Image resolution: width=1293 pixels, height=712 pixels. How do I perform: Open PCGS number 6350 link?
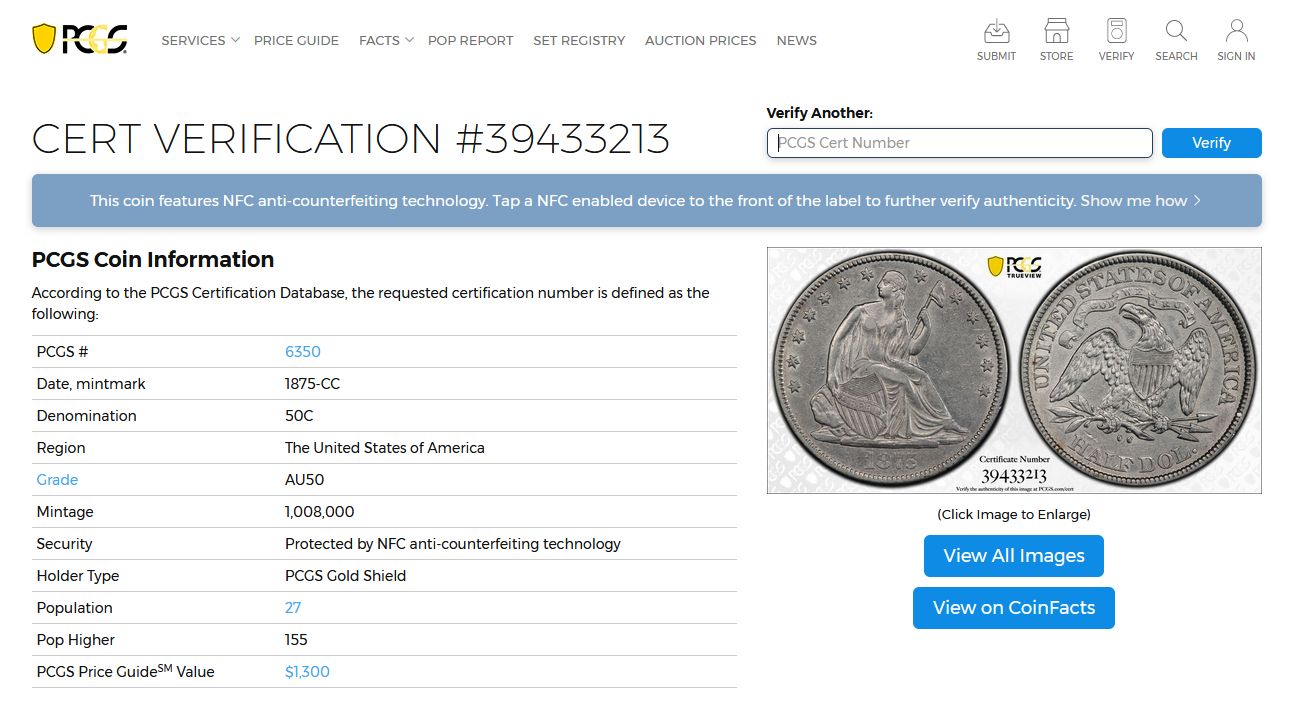click(303, 352)
